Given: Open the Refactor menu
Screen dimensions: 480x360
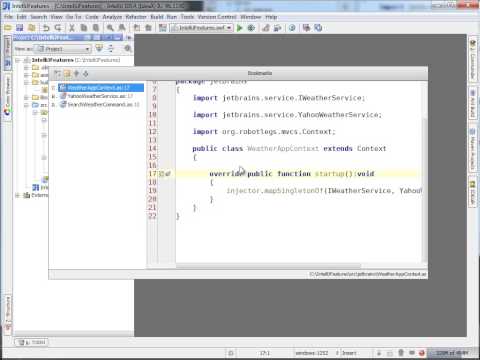Looking at the screenshot, I should [136, 17].
